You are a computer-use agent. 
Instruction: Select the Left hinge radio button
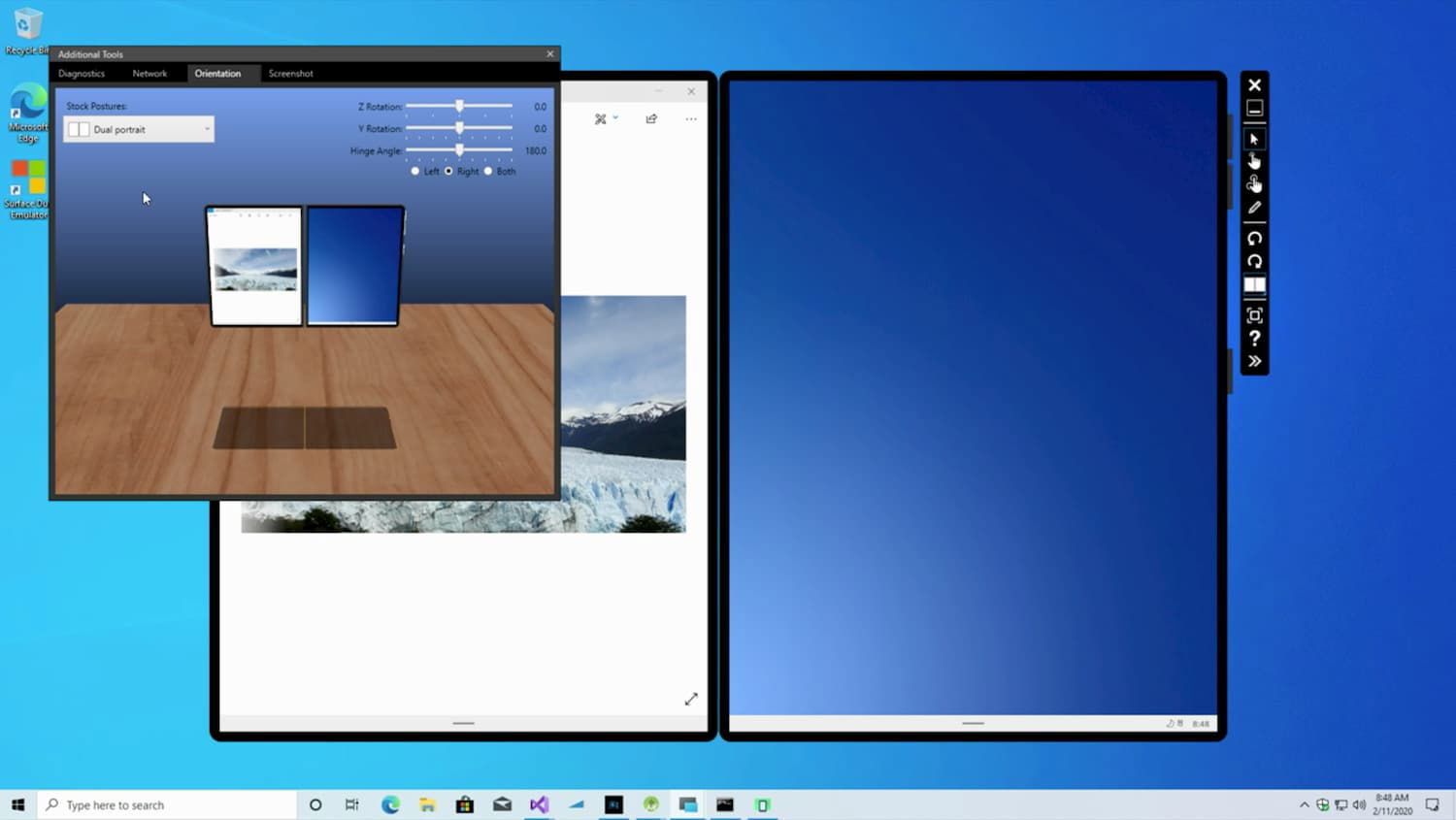click(415, 171)
